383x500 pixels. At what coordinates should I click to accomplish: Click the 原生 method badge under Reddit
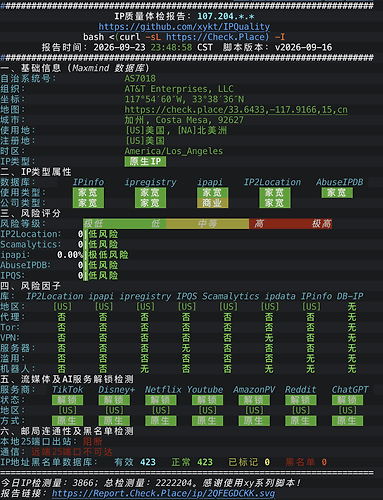(300, 421)
